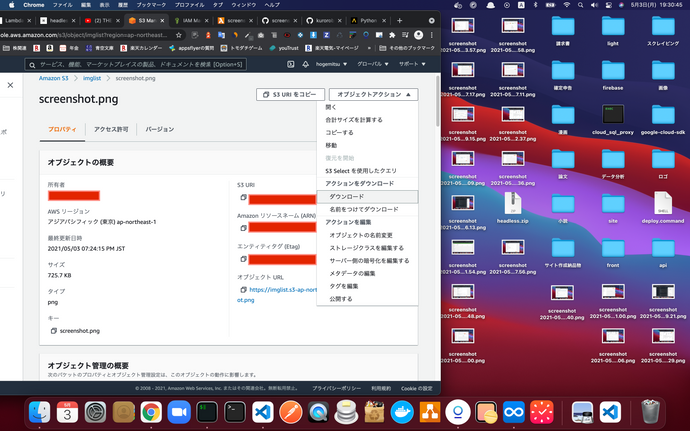Image resolution: width=690 pixels, height=431 pixels.
Task: Select cloud_sql_proxy file on desktop
Action: (x=613, y=119)
